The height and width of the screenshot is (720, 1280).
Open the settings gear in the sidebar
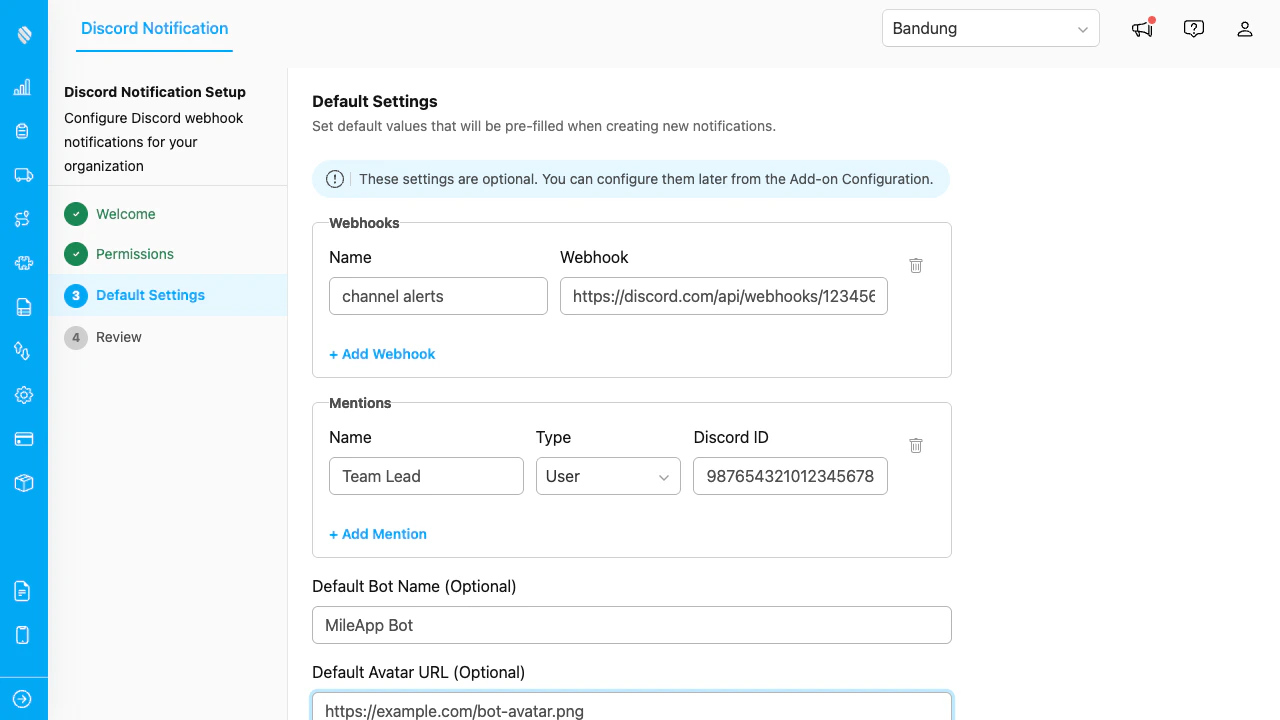click(22, 395)
